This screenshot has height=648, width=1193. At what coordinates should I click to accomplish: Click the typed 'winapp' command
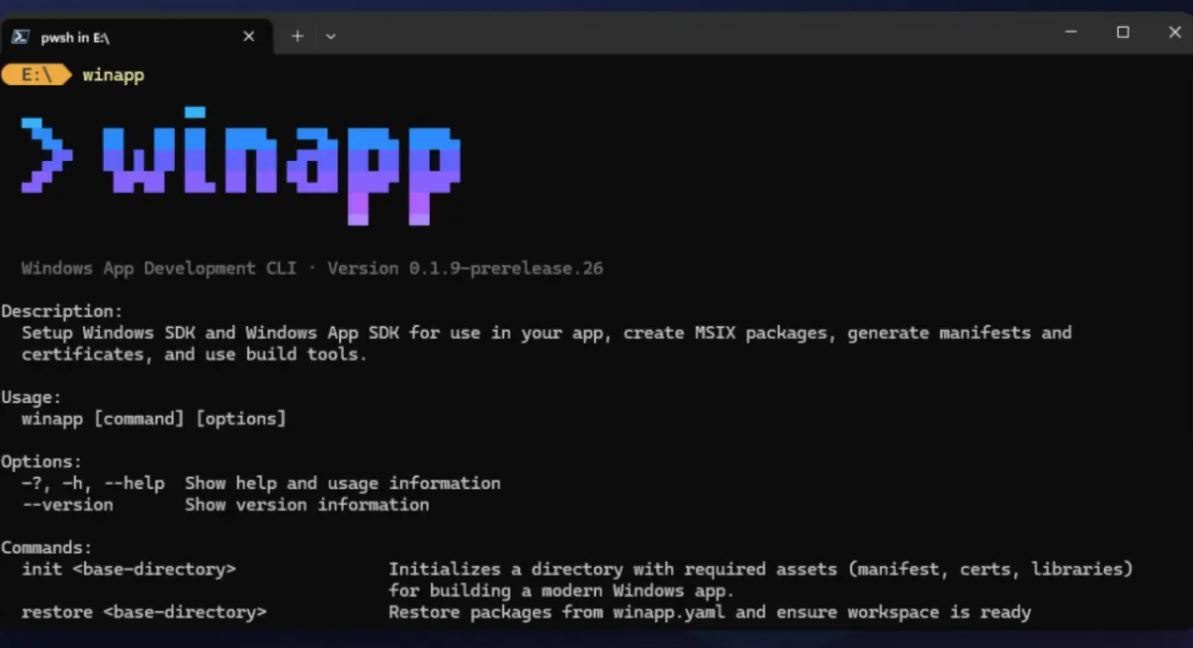click(x=113, y=75)
